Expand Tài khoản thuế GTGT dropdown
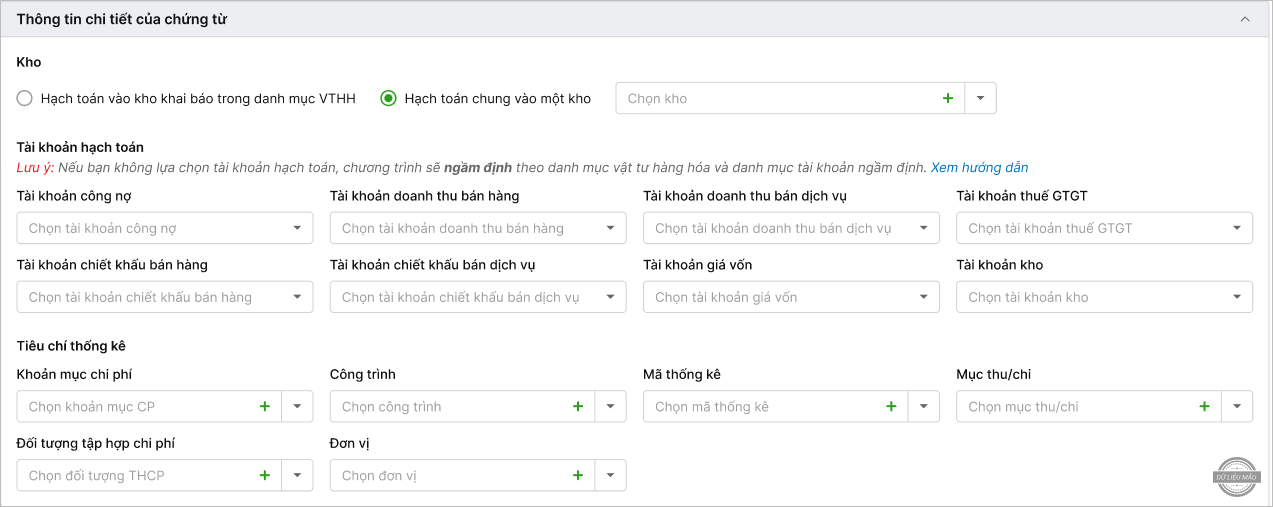The height and width of the screenshot is (507, 1273). (1236, 228)
